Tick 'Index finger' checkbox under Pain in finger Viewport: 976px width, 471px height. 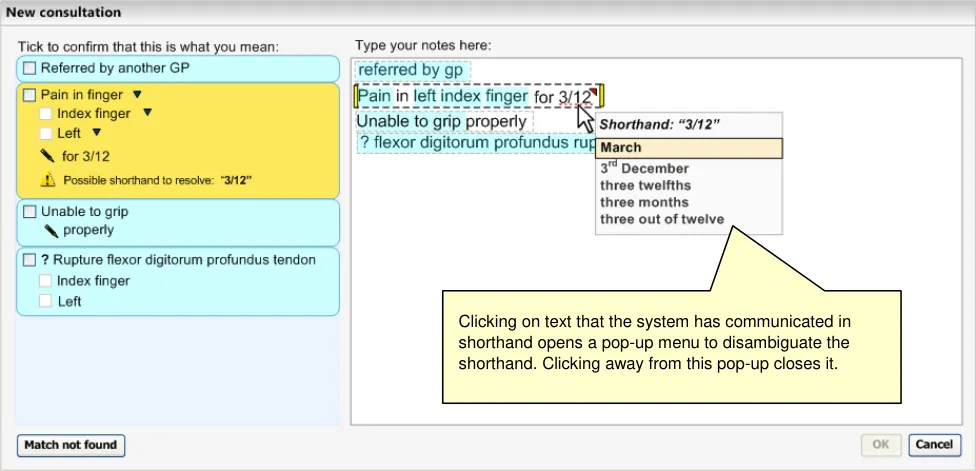(45, 114)
